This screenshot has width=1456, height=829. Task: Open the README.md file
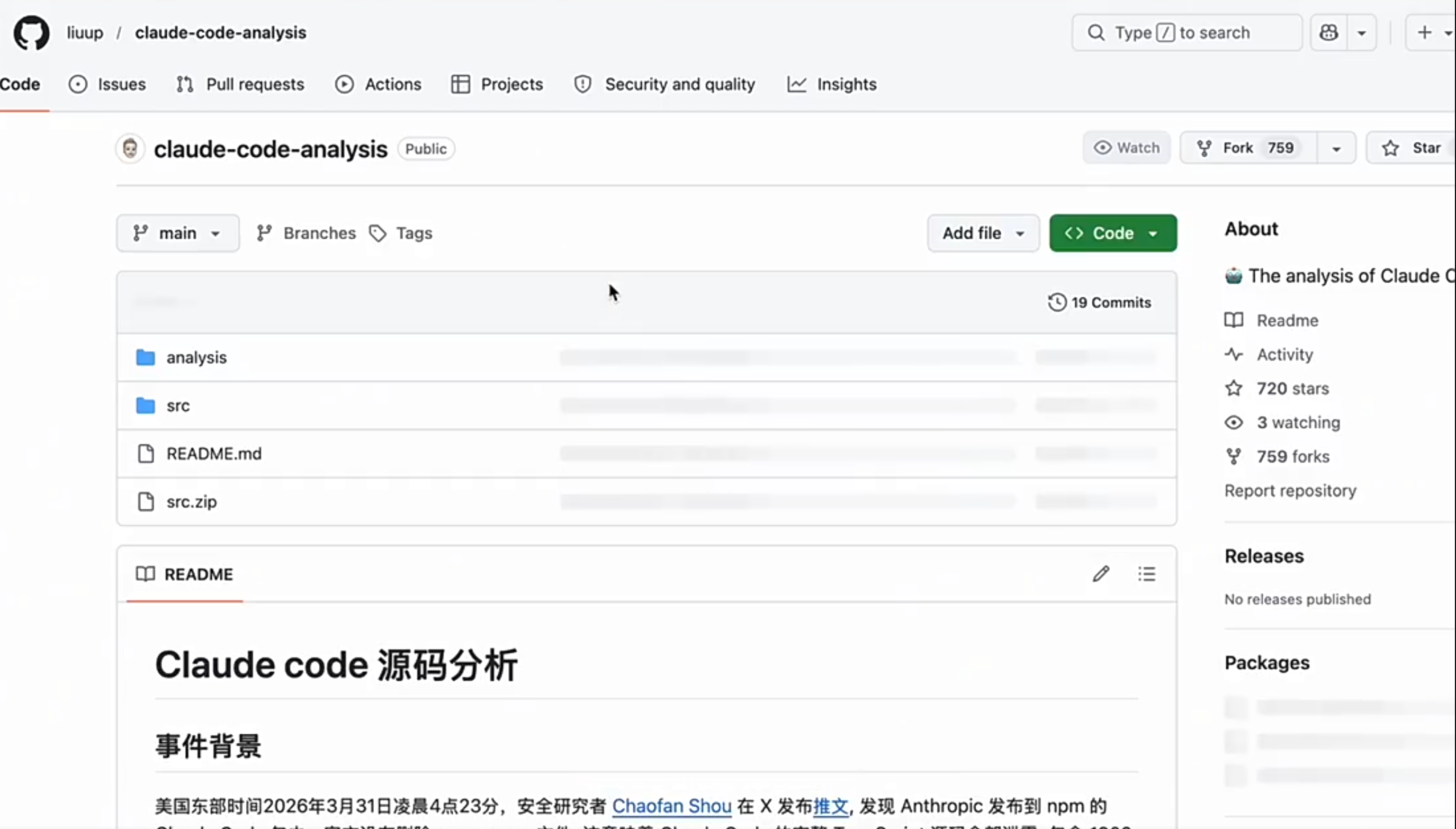214,454
